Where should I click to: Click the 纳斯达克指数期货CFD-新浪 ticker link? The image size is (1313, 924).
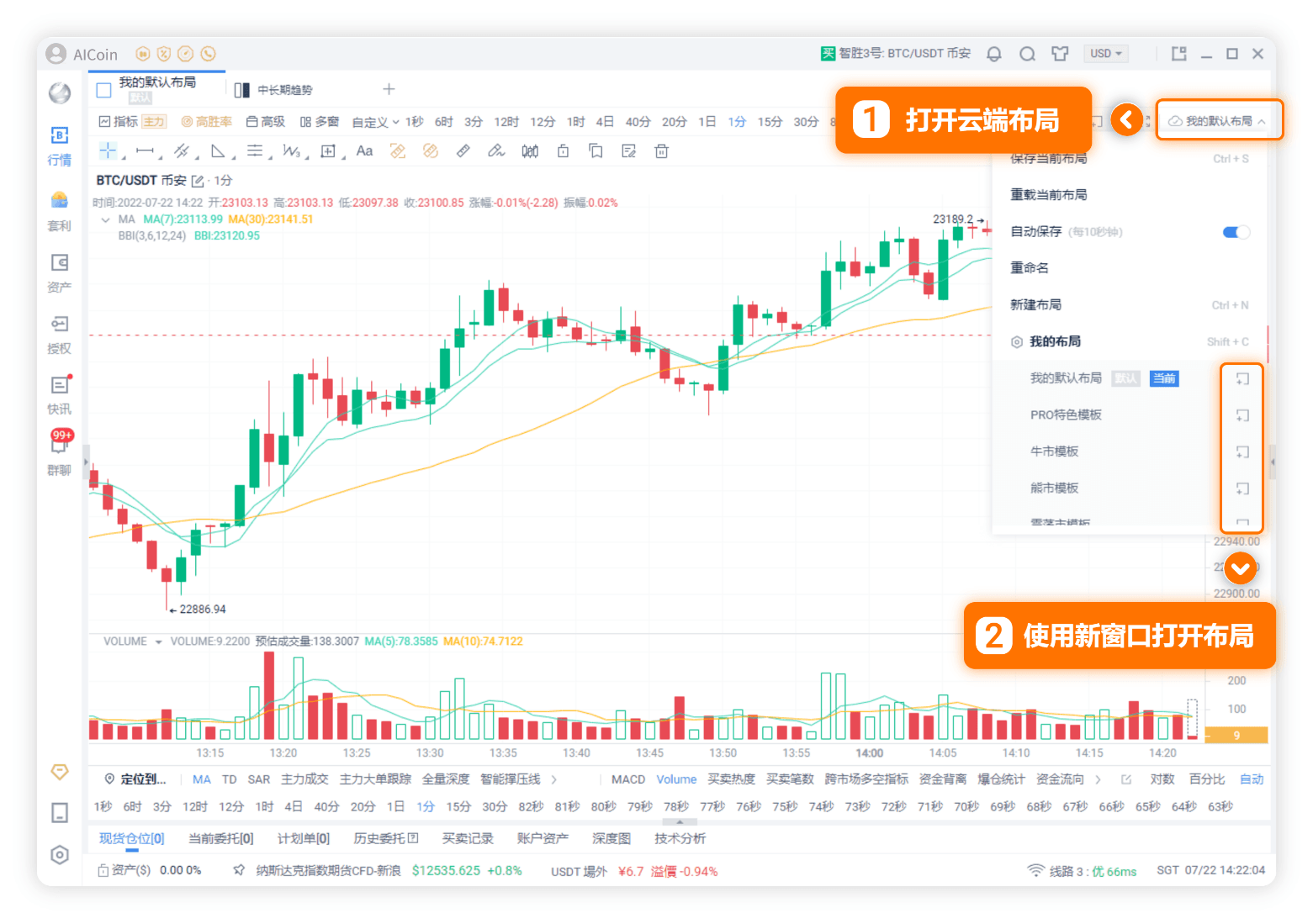coord(329,871)
